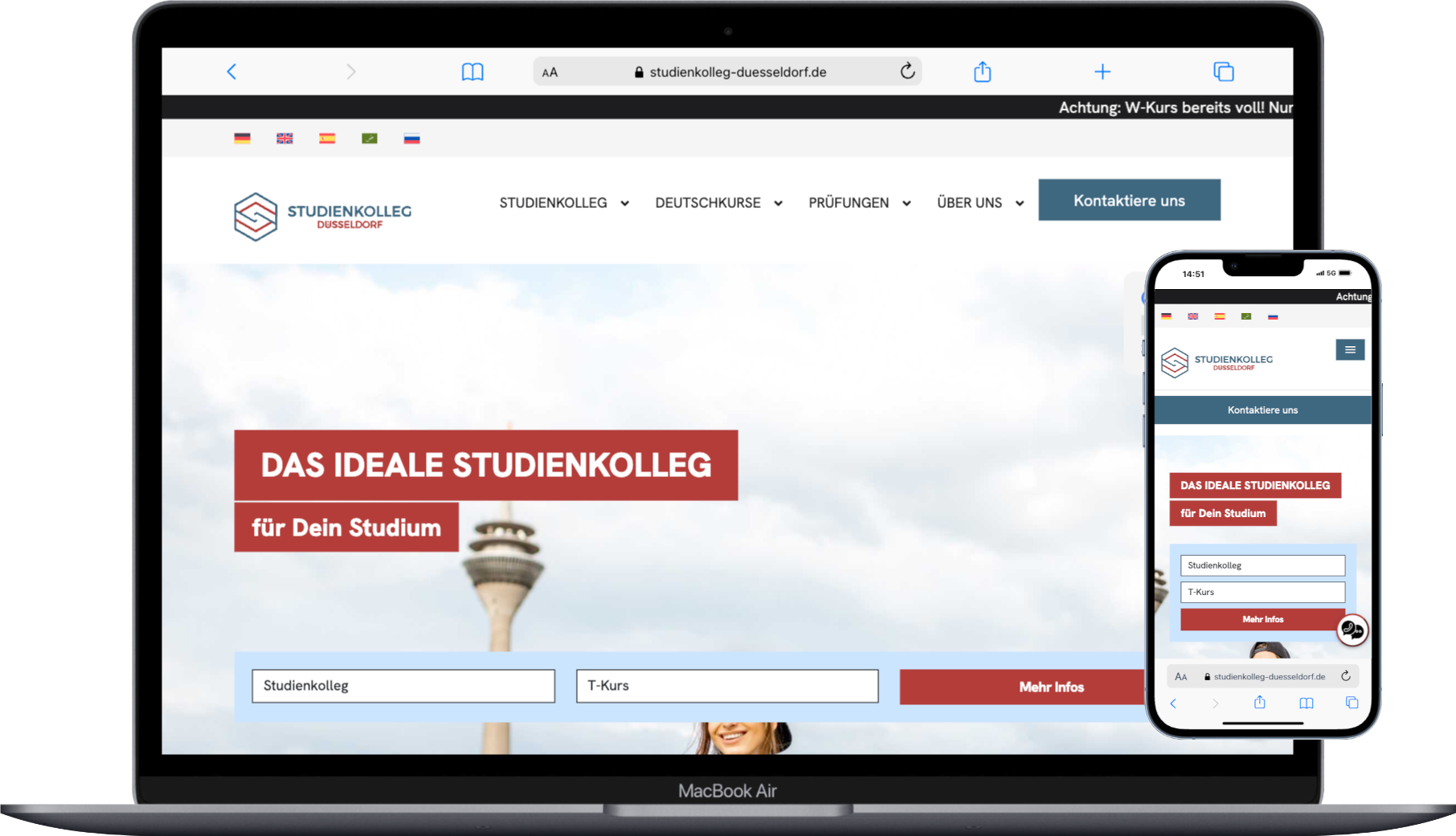This screenshot has height=836, width=1456.
Task: Switch to Spanish flag on laptop site
Action: point(327,138)
